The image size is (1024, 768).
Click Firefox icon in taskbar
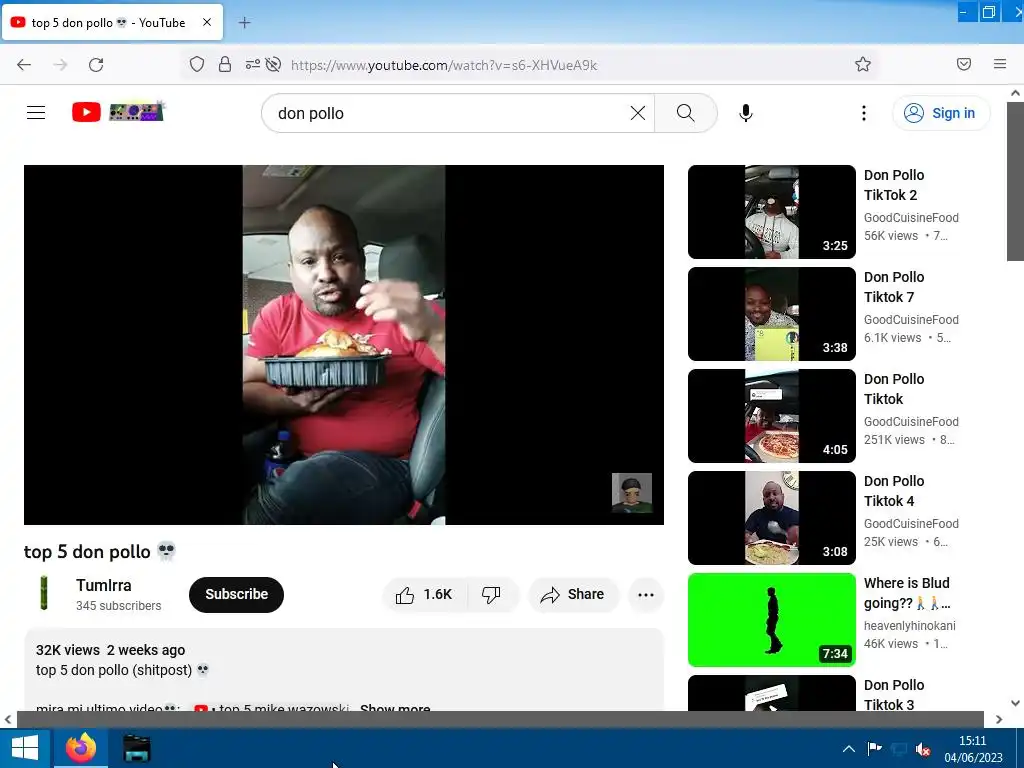(80, 748)
